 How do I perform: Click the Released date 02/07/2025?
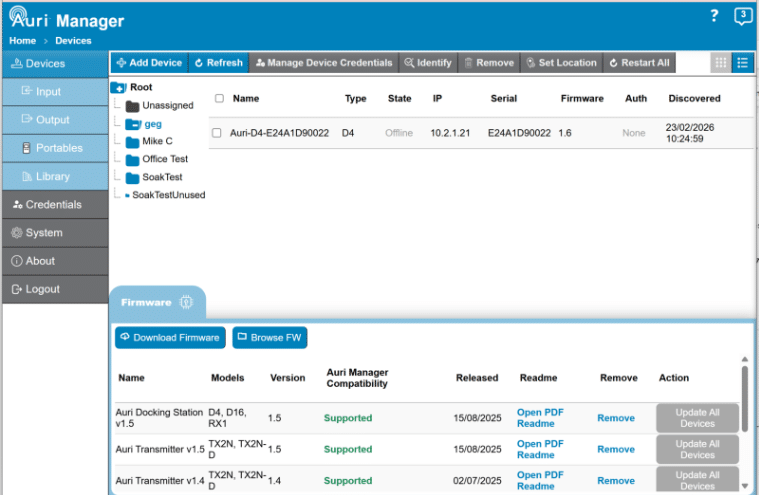tap(477, 481)
